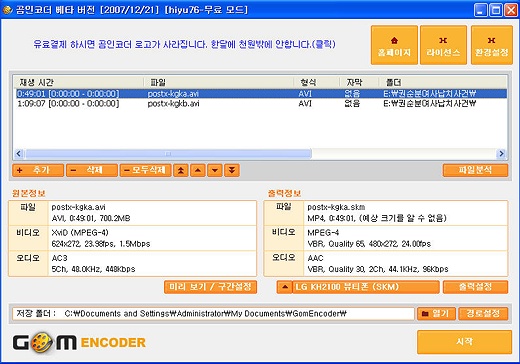Maximize the GOM Encoder window
The image size is (520, 364).
(496, 10)
